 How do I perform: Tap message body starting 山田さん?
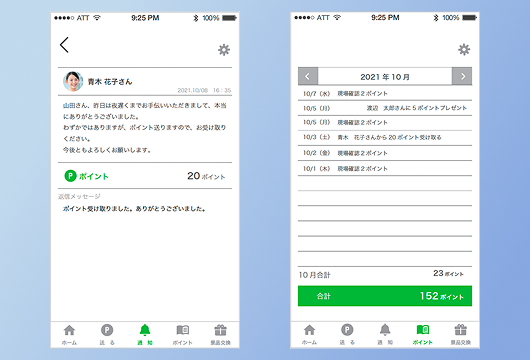(x=145, y=128)
